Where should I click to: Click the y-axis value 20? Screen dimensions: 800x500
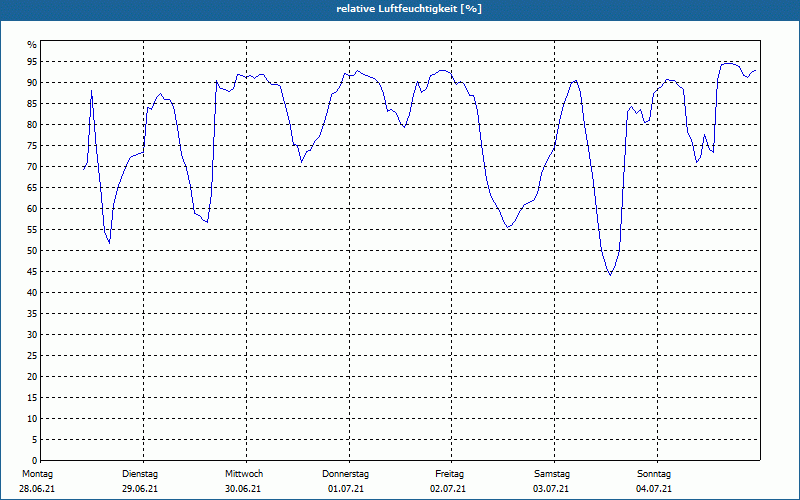pos(32,377)
